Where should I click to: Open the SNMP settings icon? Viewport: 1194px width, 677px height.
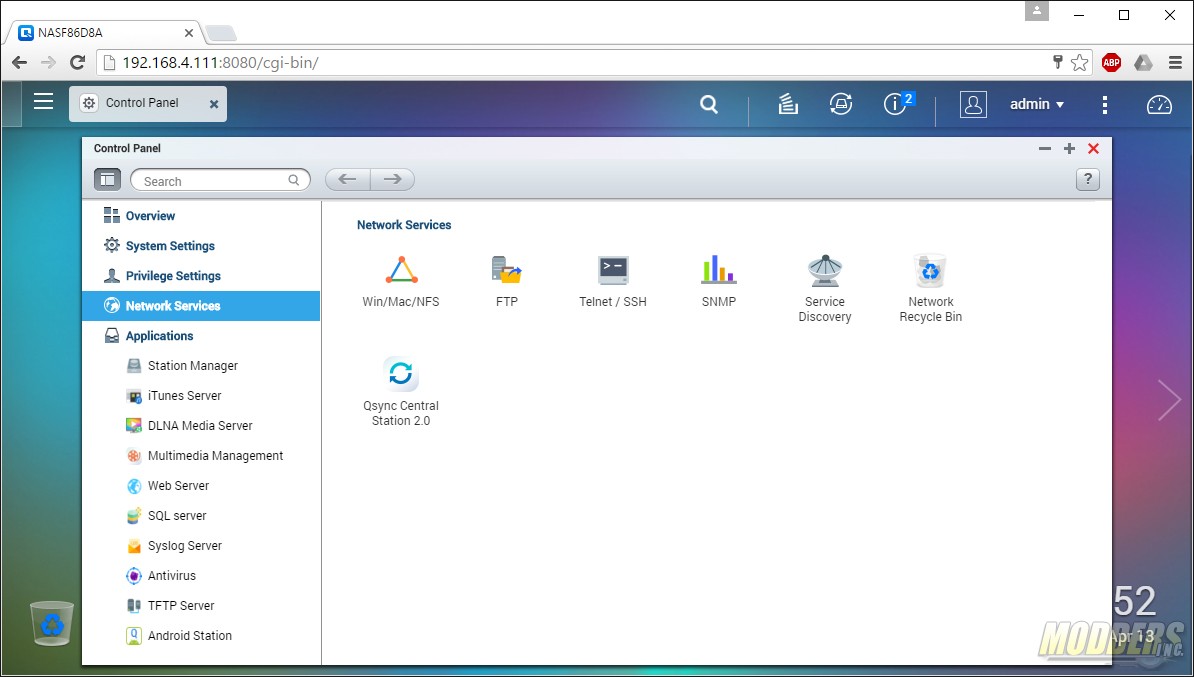tap(719, 280)
